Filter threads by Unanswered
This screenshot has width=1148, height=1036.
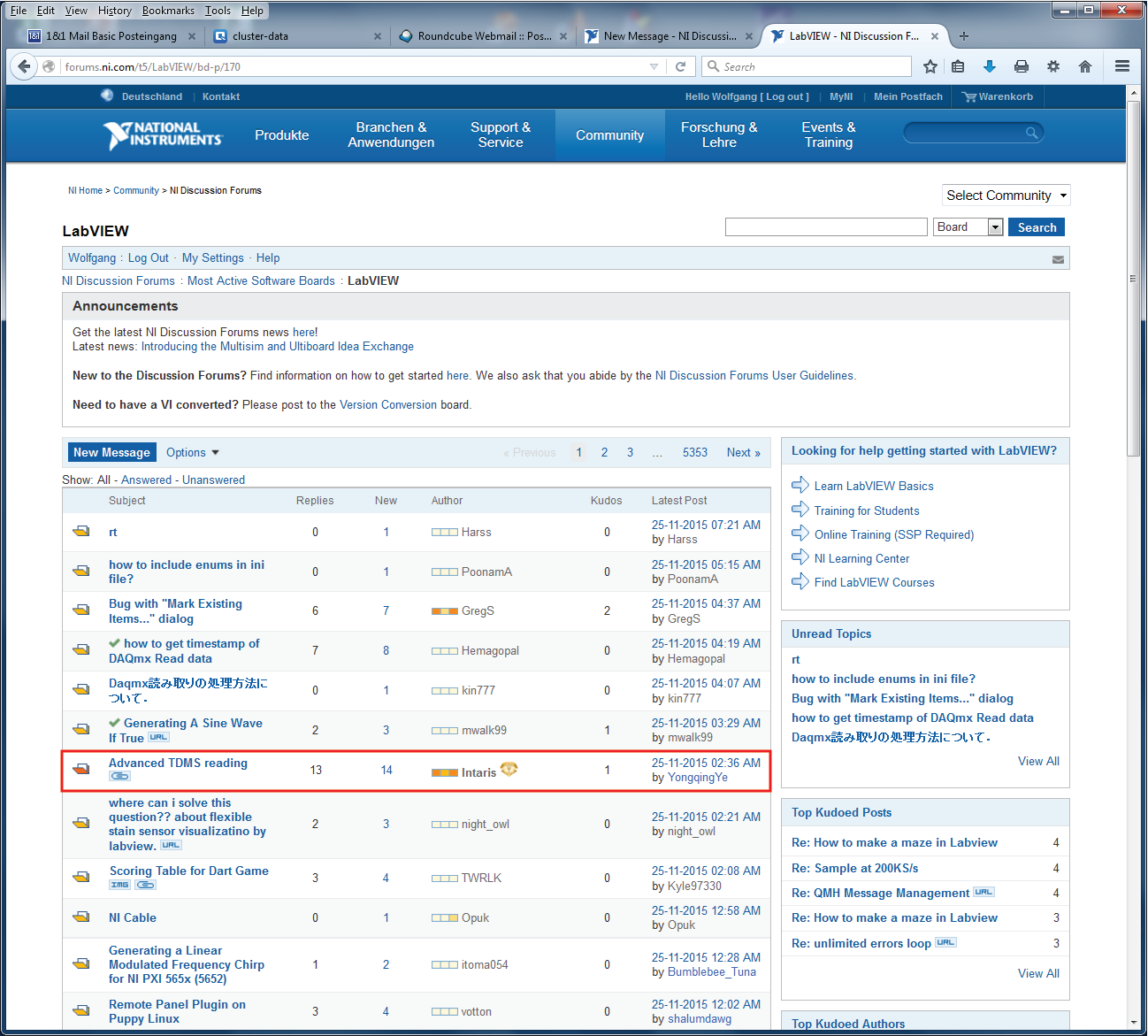(213, 480)
